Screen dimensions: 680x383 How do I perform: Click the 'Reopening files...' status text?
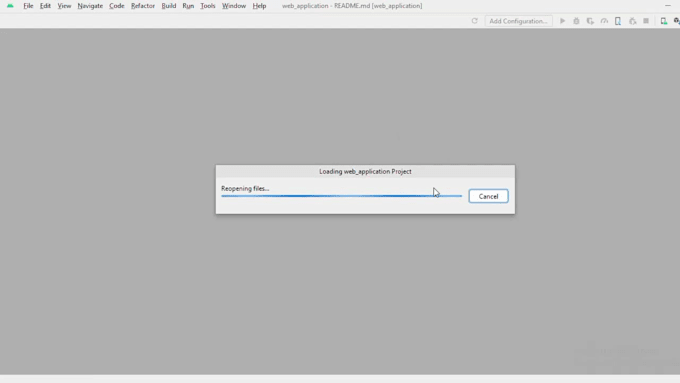pos(245,188)
